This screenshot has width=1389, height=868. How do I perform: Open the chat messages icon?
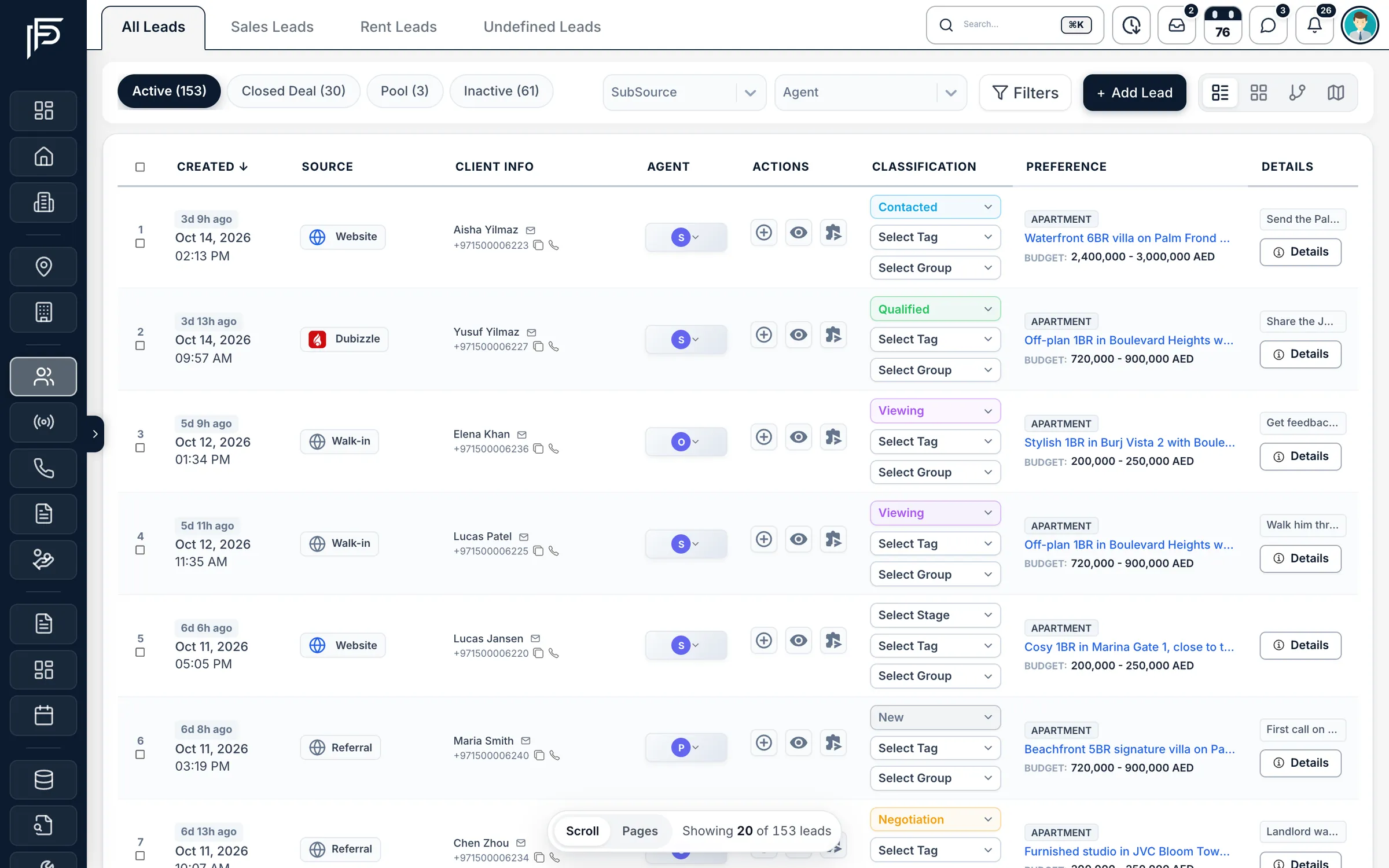(x=1268, y=25)
